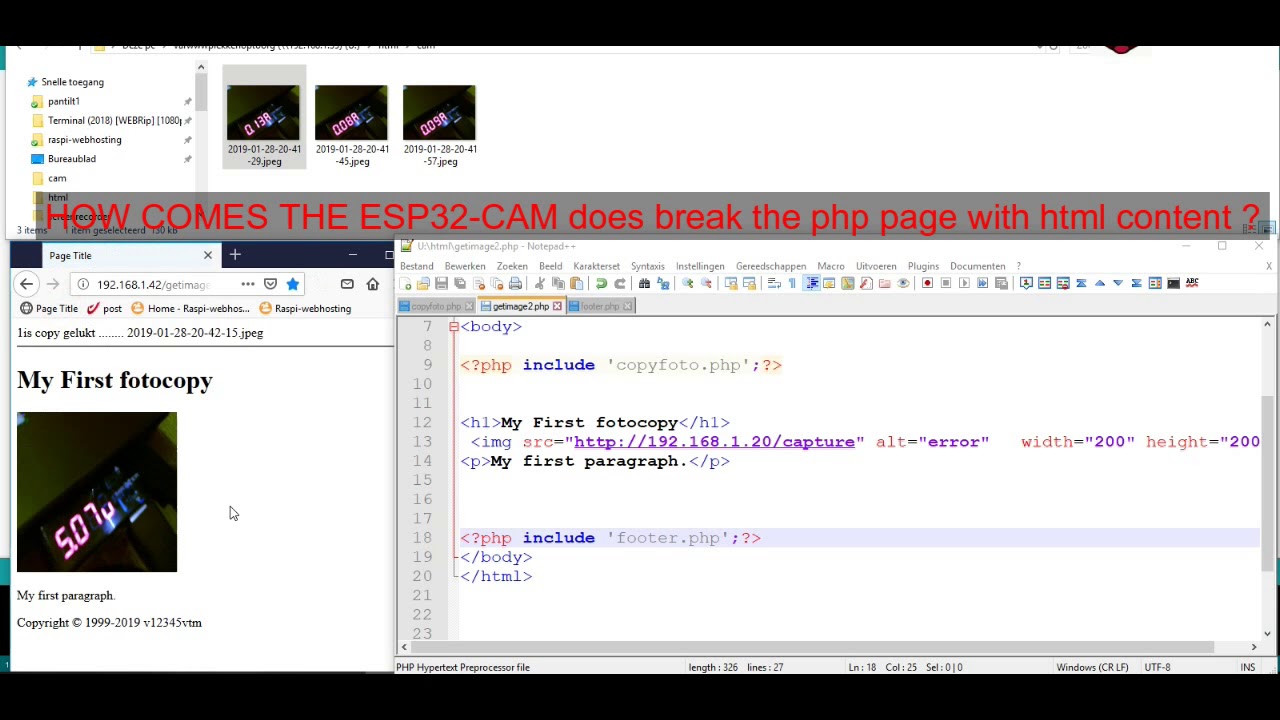Cut selection with the scissors icon

539,284
